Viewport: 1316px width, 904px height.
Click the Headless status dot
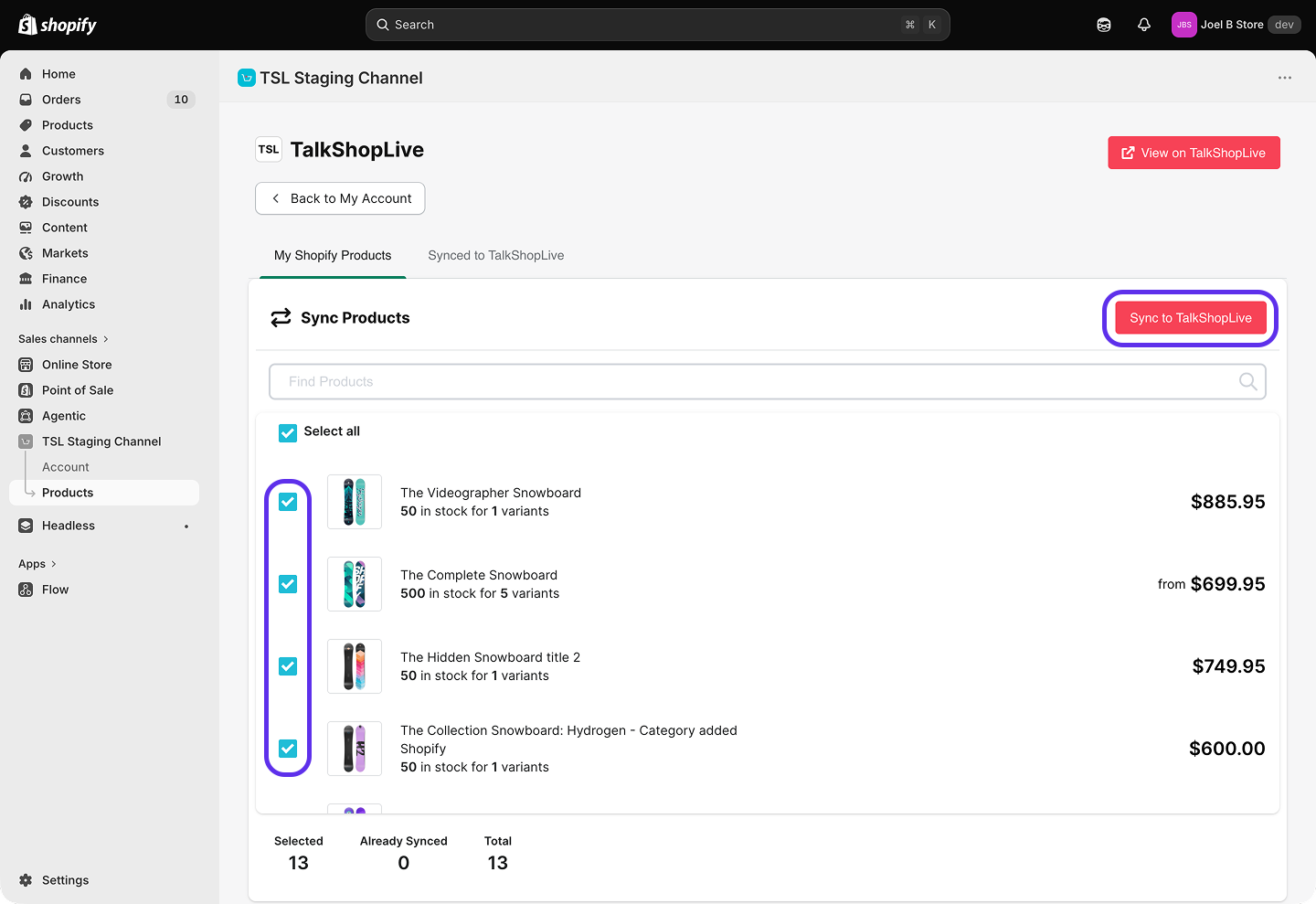pos(186,526)
